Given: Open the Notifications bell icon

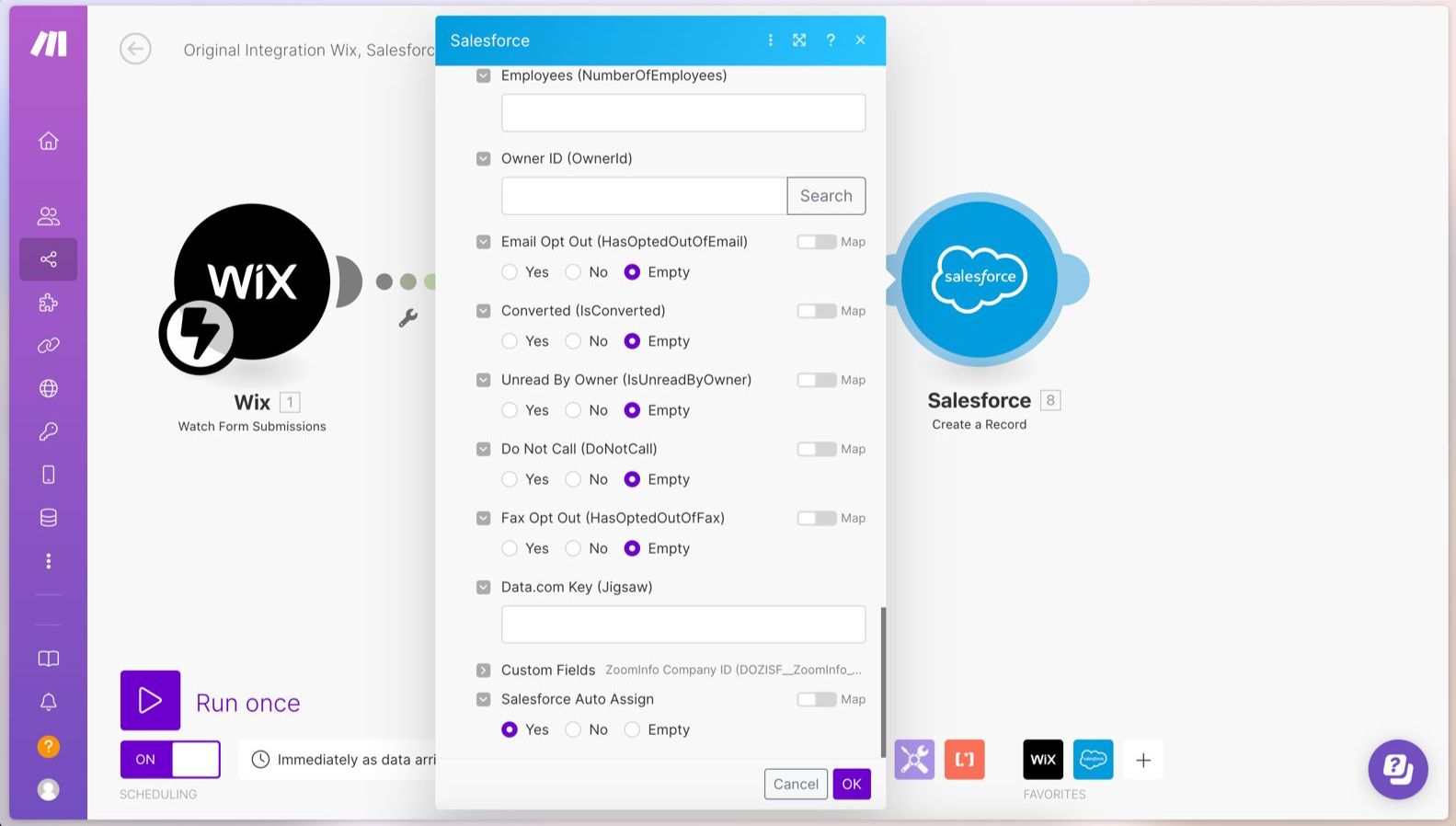Looking at the screenshot, I should pyautogui.click(x=49, y=702).
